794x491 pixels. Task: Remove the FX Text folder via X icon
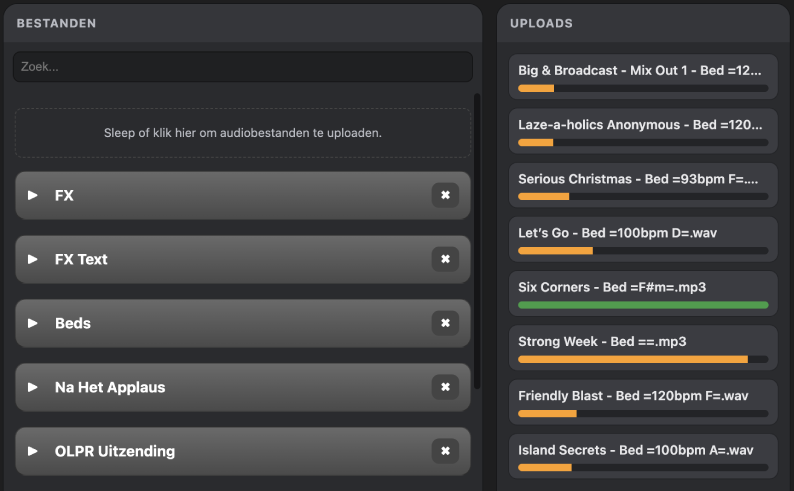445,259
